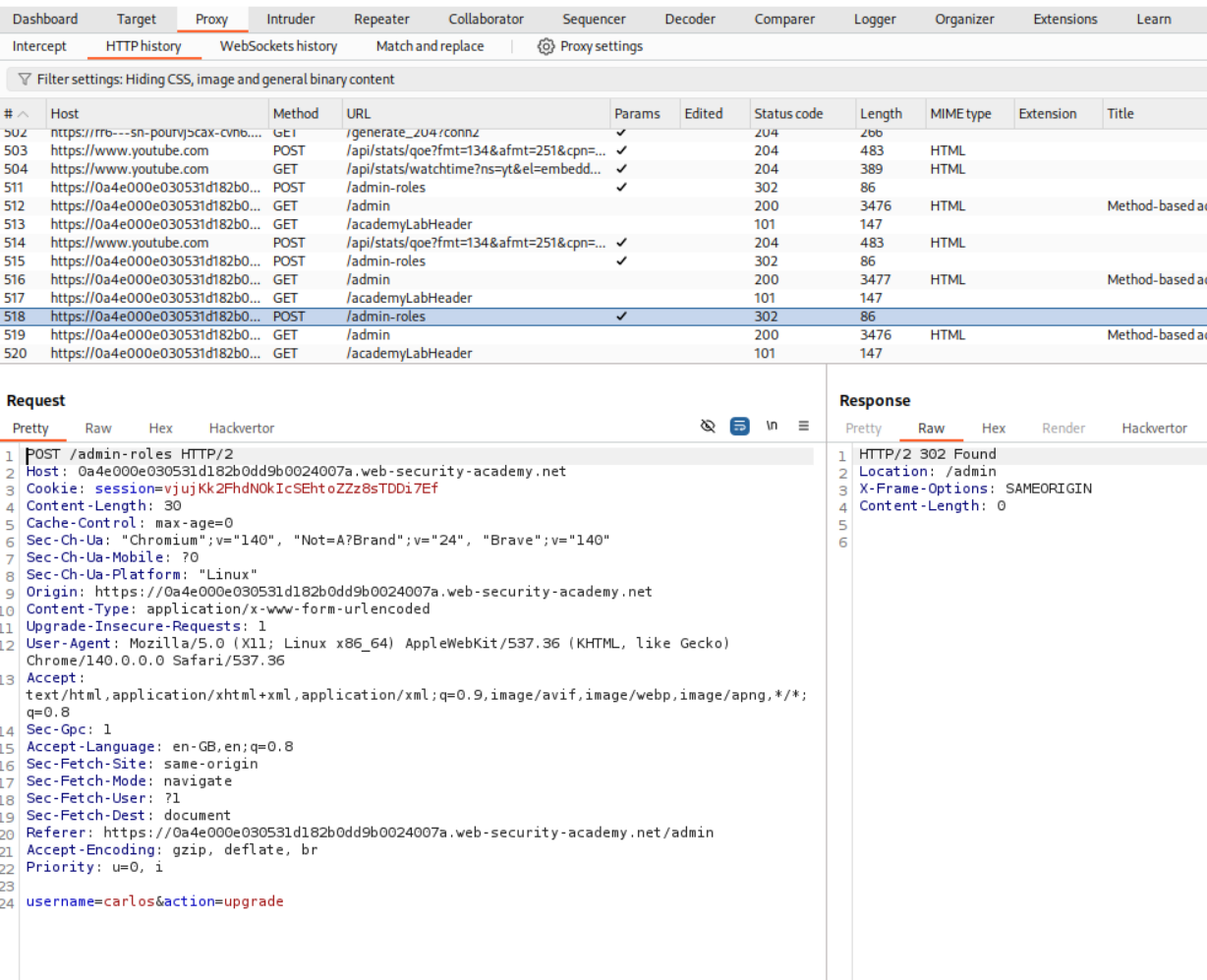Toggle hiding of non-printable characters eye icon
Screen dimensions: 1207x980
(708, 426)
